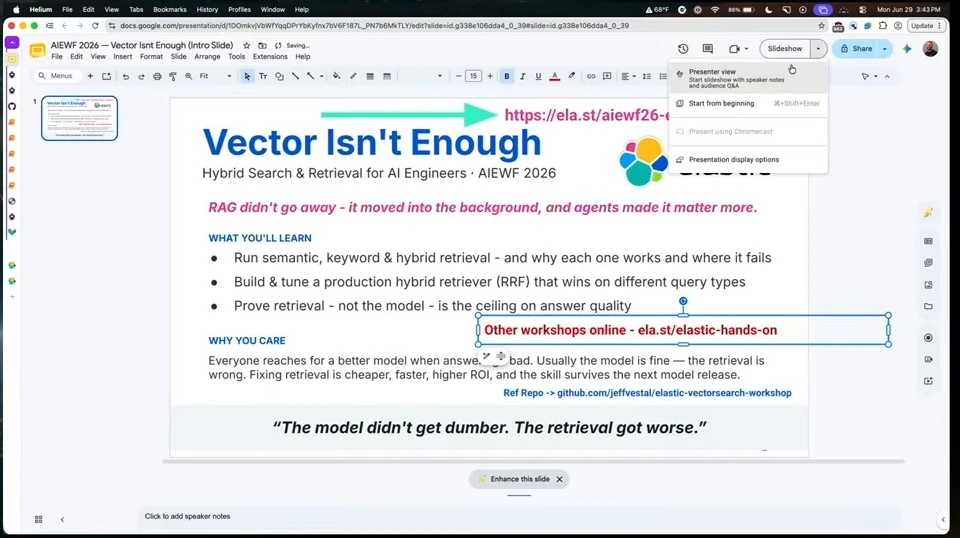Collapse the Slideshow dropdown arrow
The width and height of the screenshot is (960, 538).
coord(819,49)
